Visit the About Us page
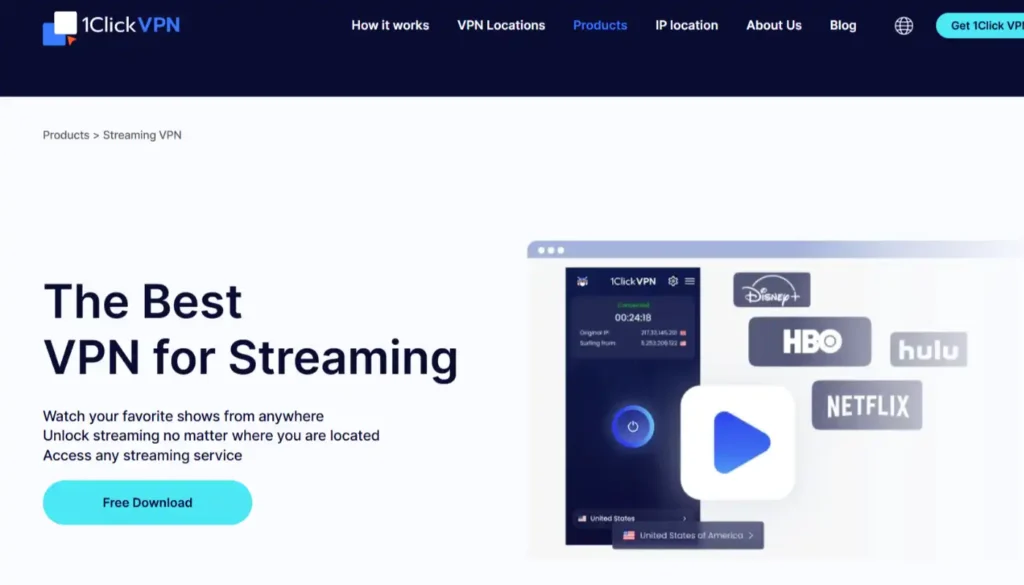The width and height of the screenshot is (1024, 585). (x=773, y=26)
